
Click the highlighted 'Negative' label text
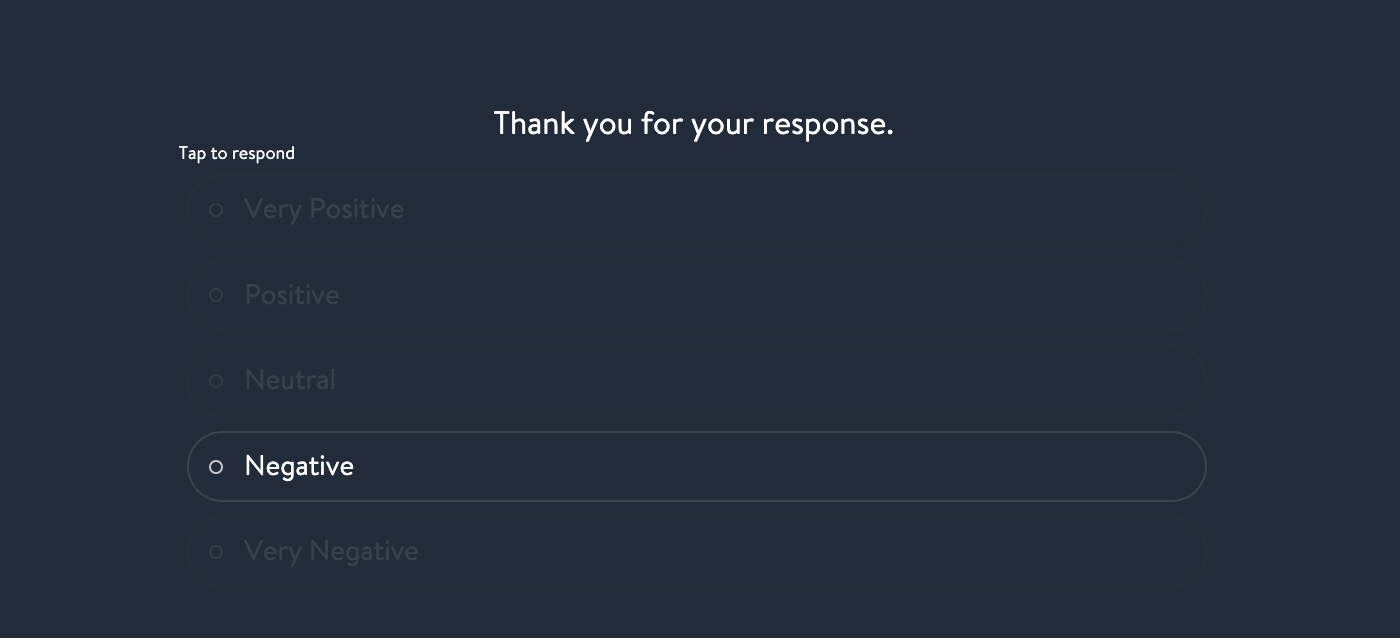(299, 466)
